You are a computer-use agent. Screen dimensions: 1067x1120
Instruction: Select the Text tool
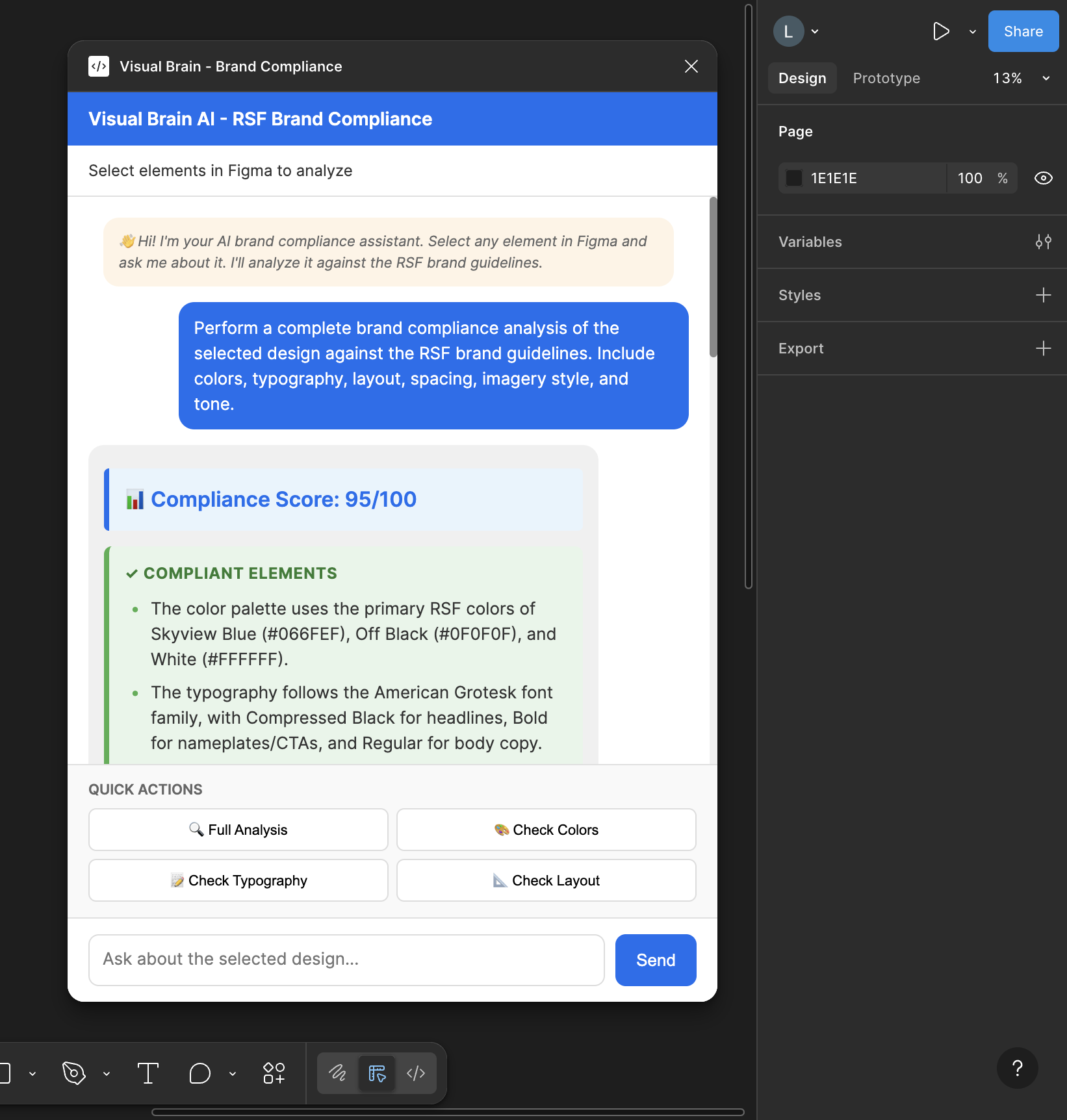[x=148, y=1073]
